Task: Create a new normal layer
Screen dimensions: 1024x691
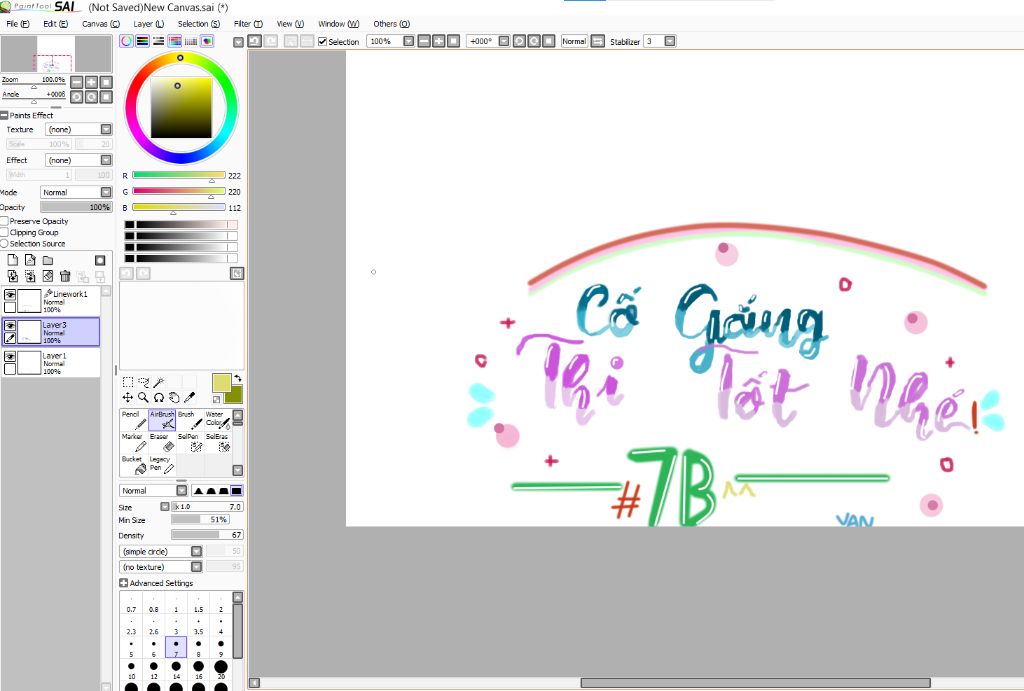Action: (12, 260)
